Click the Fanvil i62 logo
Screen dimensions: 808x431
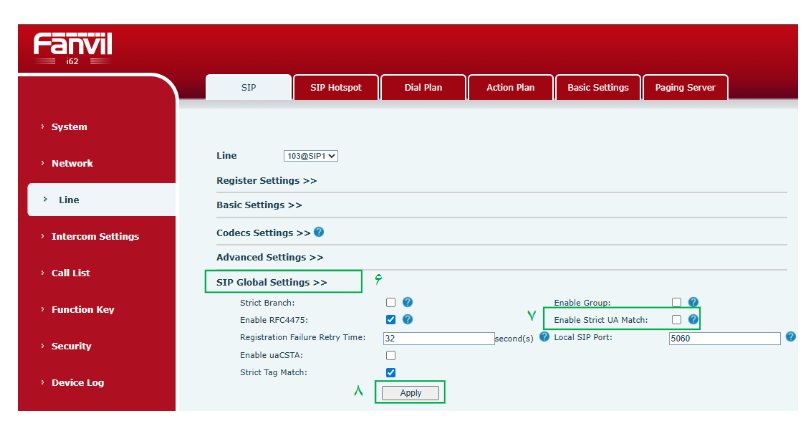pyautogui.click(x=73, y=49)
